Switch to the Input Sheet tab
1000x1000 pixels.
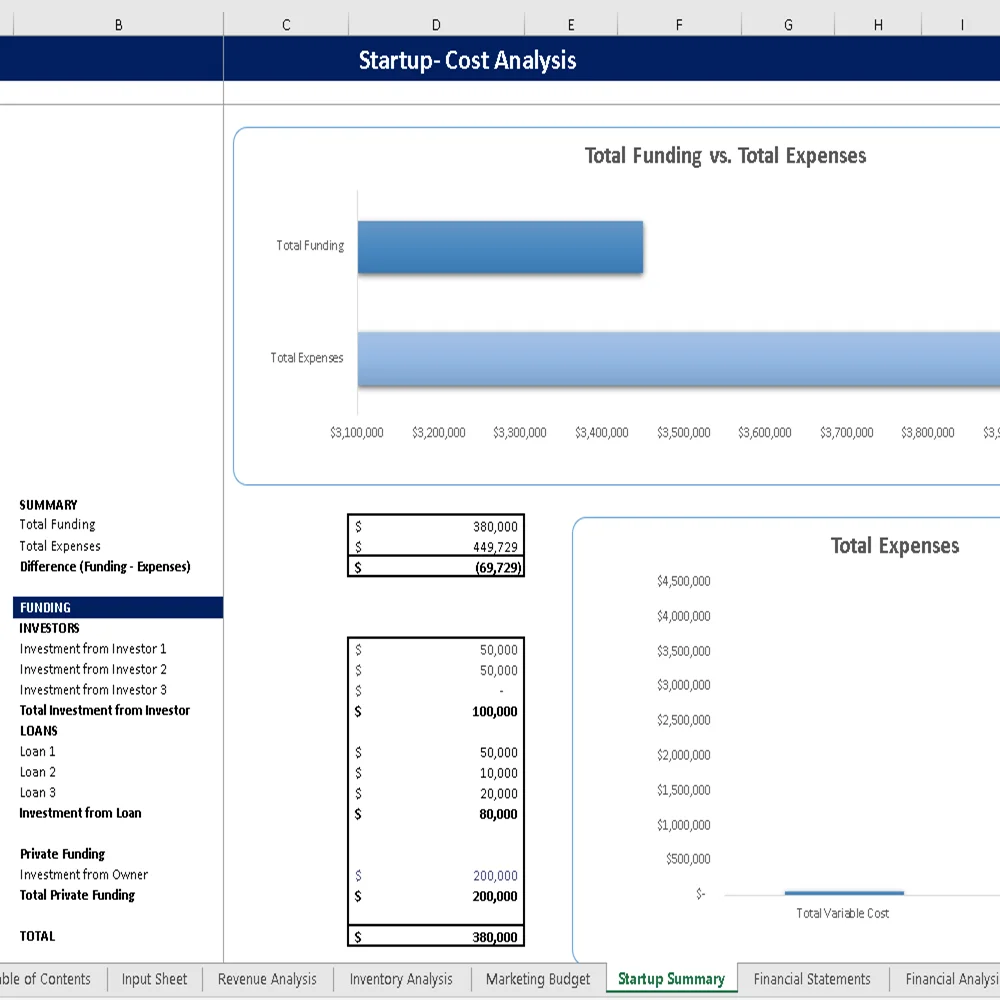coord(154,979)
